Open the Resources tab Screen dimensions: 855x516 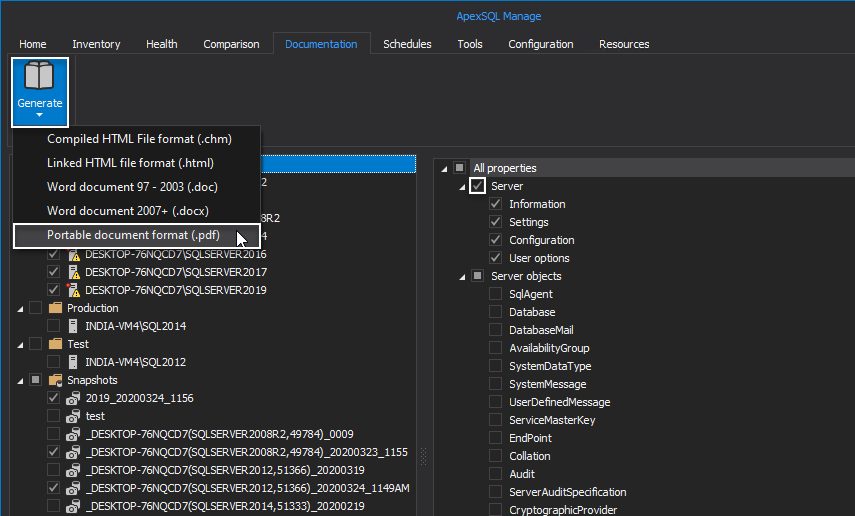click(x=624, y=44)
